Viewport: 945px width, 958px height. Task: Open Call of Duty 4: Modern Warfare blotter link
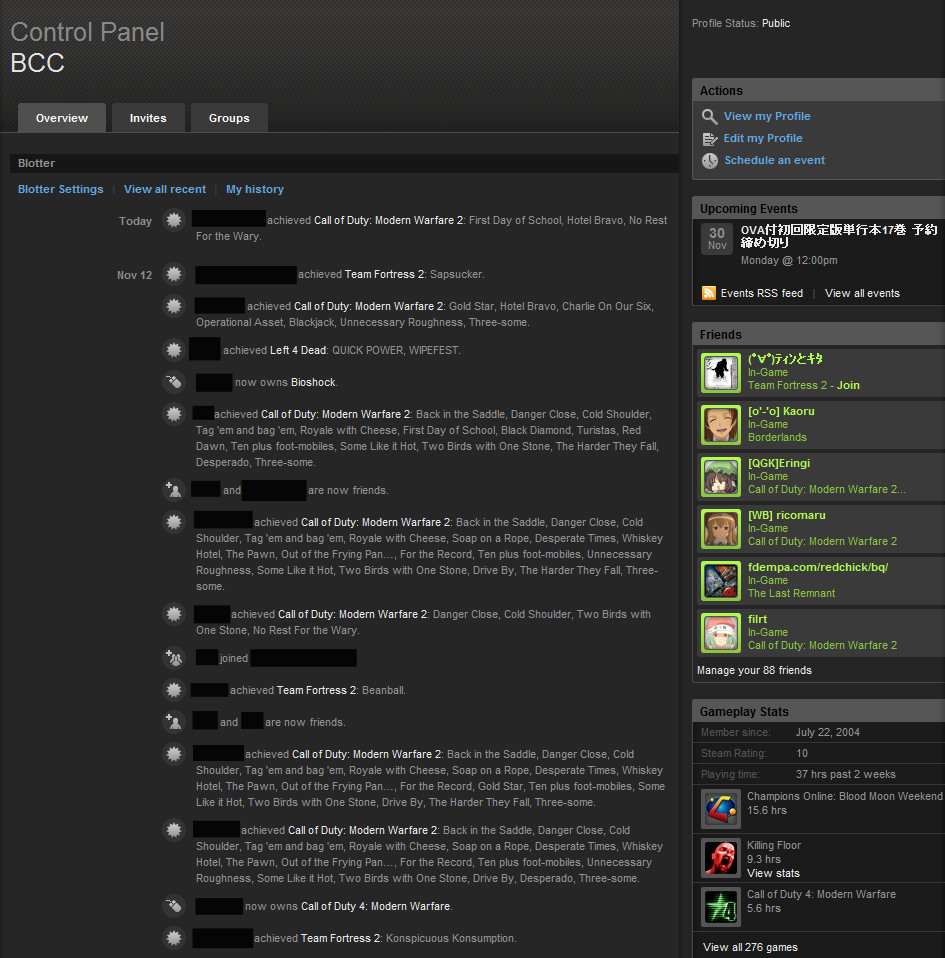tap(376, 906)
